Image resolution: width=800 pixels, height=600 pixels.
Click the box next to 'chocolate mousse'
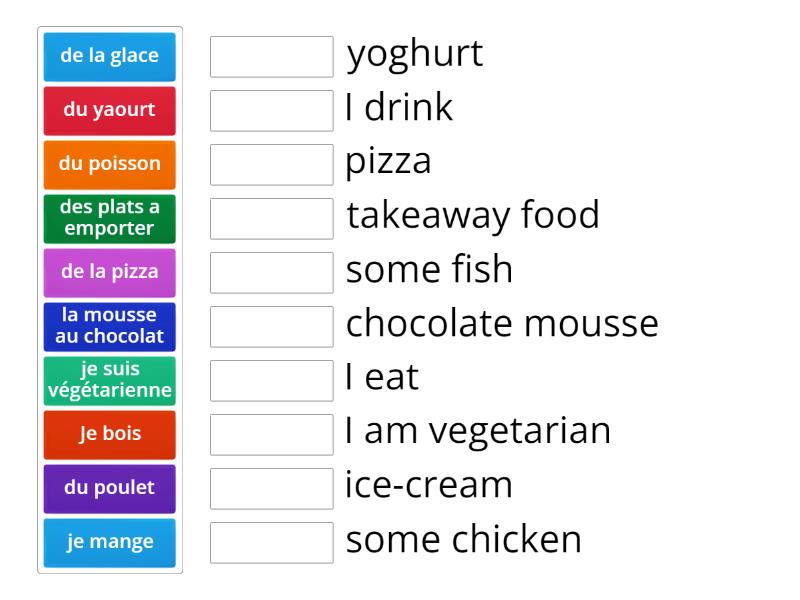coord(271,327)
